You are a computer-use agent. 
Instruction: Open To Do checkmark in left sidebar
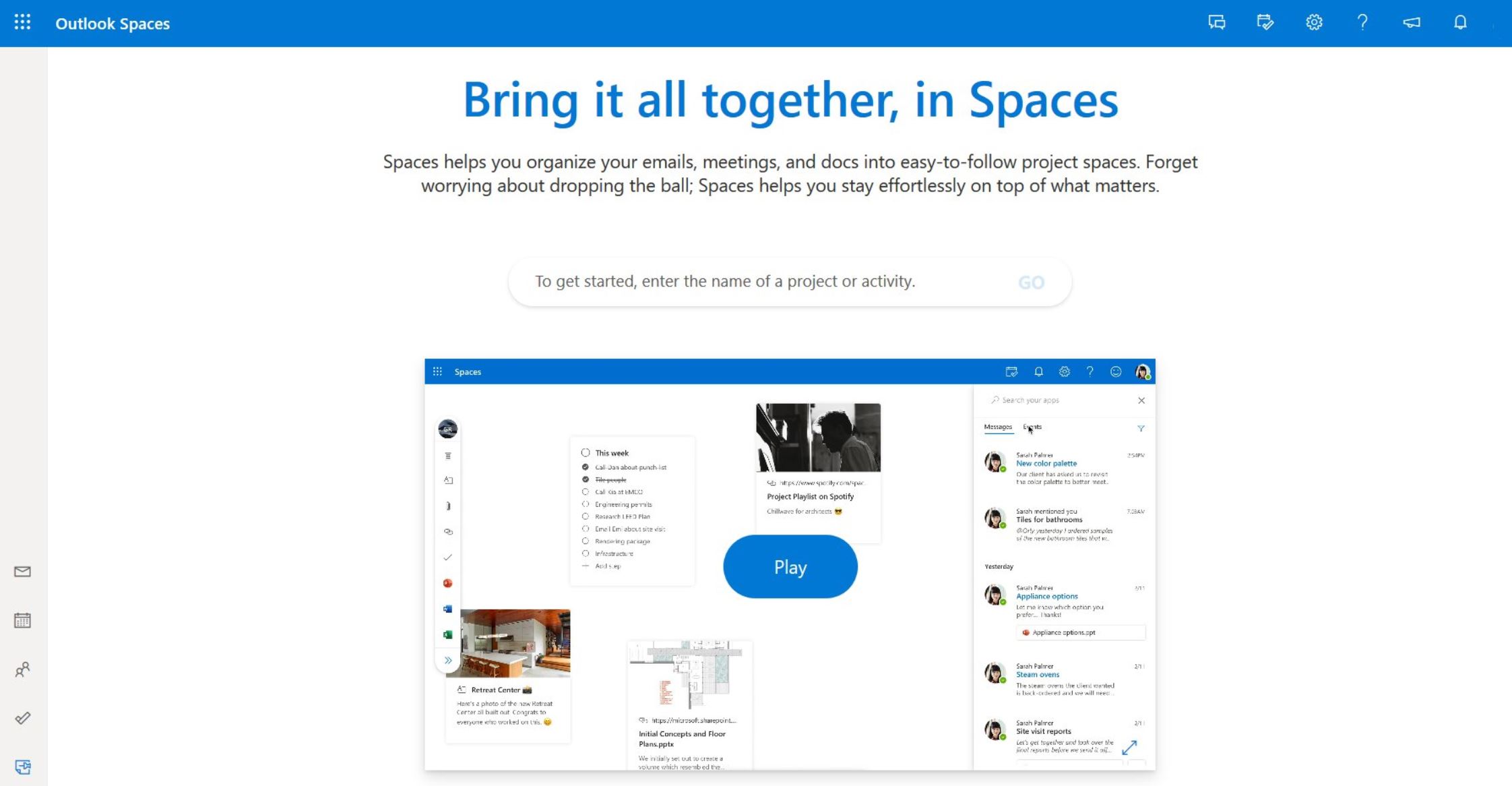click(x=22, y=718)
